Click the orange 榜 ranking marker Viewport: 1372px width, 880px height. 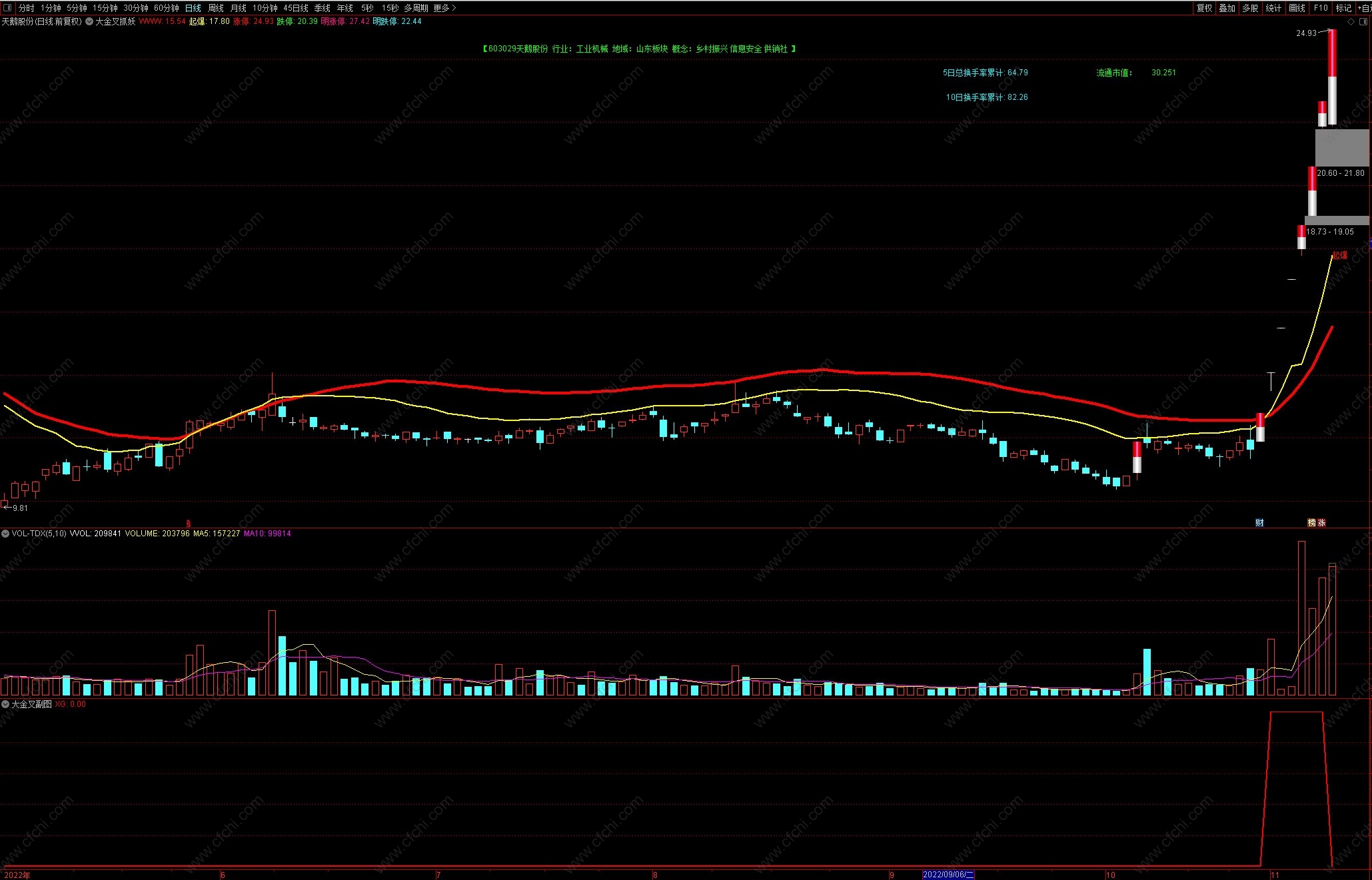click(x=1311, y=523)
